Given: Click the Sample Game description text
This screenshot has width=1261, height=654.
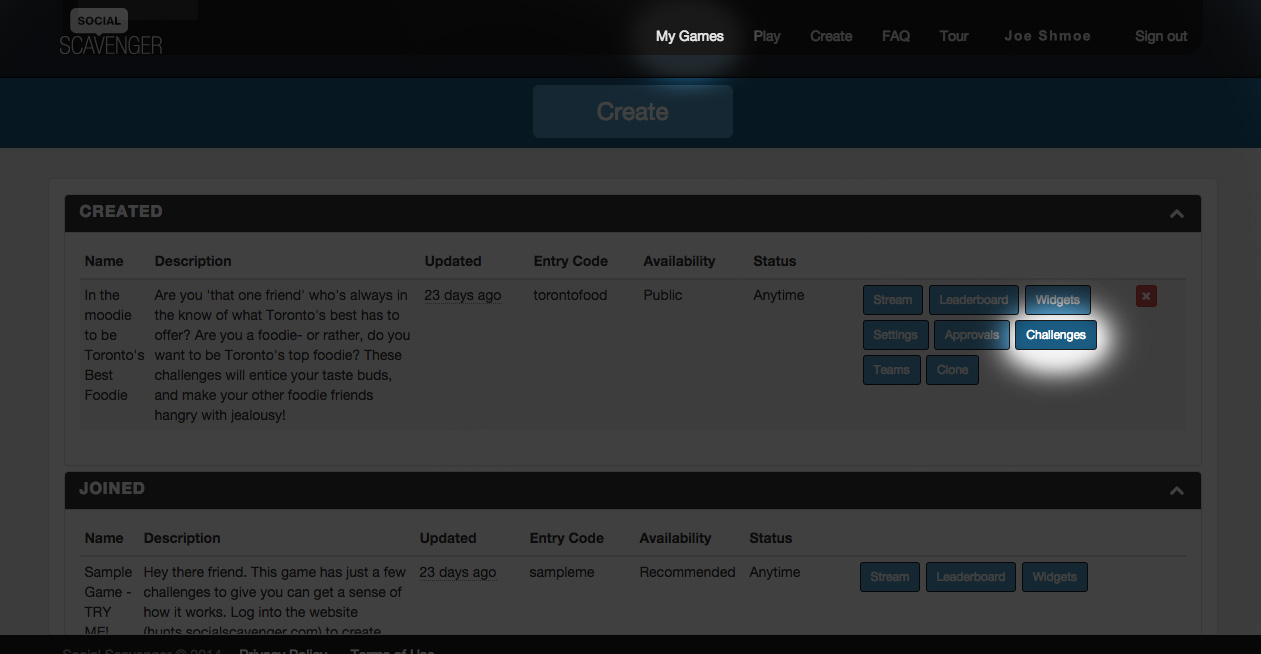Looking at the screenshot, I should click(x=274, y=602).
